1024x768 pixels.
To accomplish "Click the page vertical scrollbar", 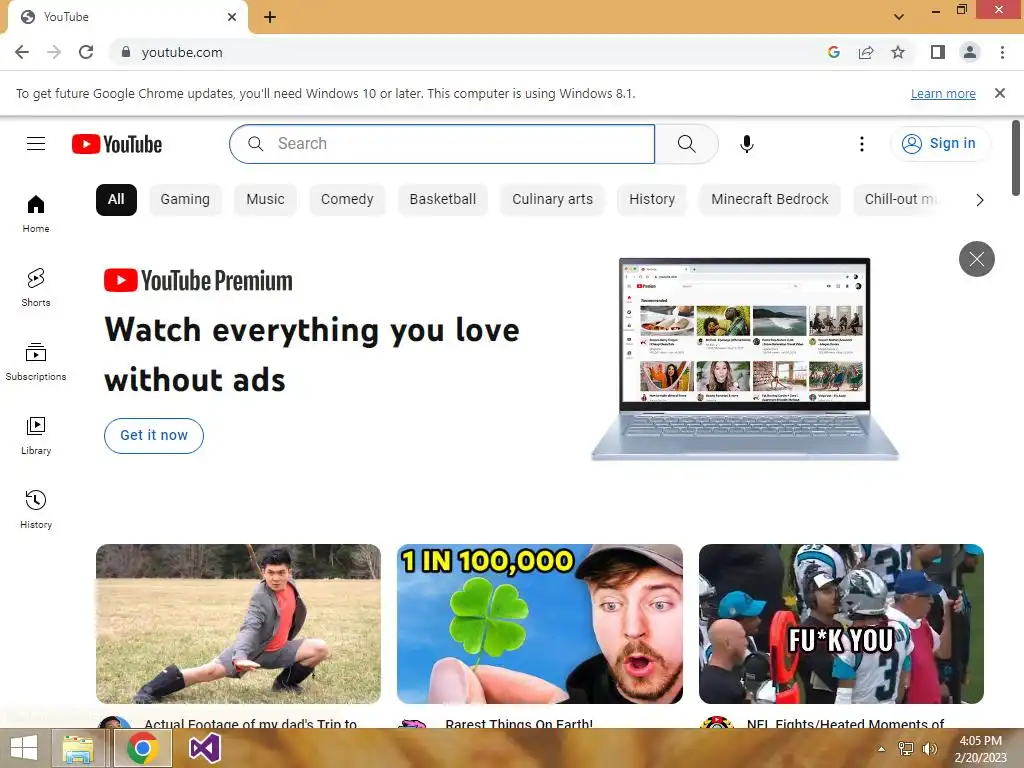I will [1016, 158].
